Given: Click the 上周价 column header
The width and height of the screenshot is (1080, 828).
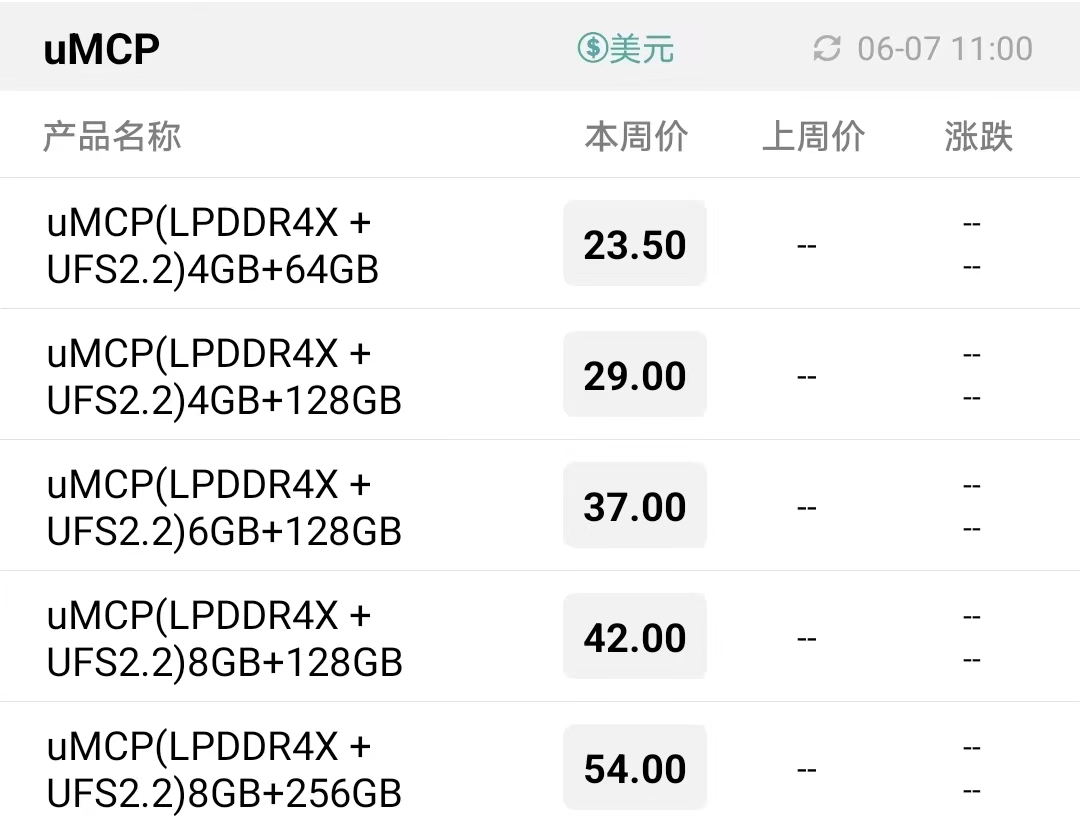Looking at the screenshot, I should [813, 136].
